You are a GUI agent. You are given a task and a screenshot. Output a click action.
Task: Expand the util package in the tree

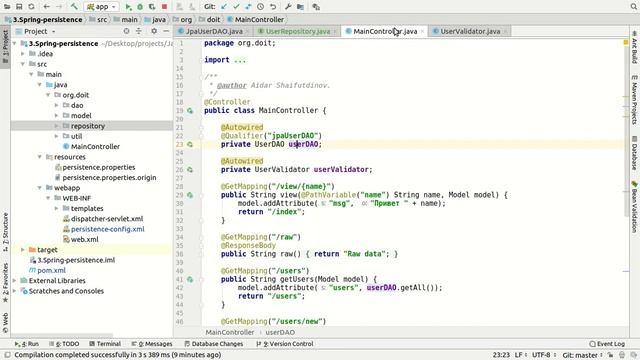57,136
